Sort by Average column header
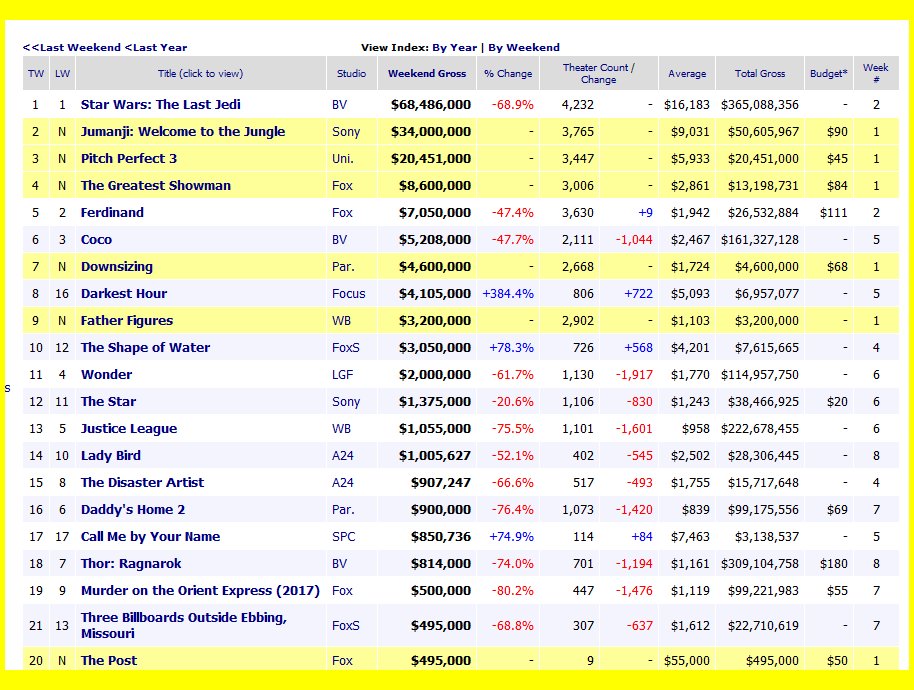This screenshot has width=914, height=690. pos(687,73)
